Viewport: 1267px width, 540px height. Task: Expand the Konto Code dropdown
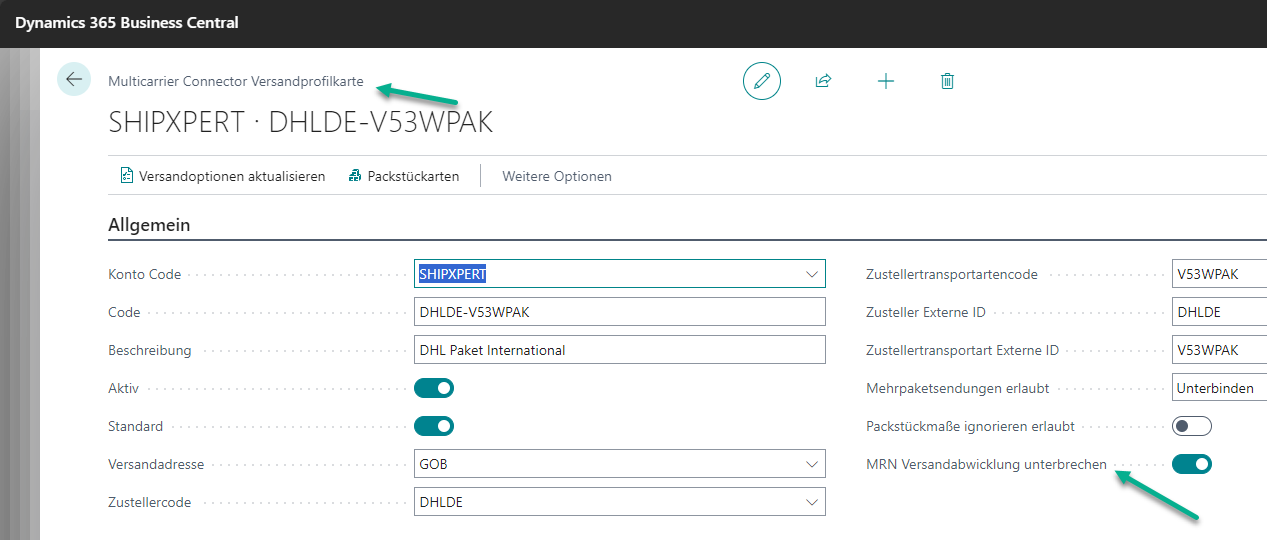810,274
